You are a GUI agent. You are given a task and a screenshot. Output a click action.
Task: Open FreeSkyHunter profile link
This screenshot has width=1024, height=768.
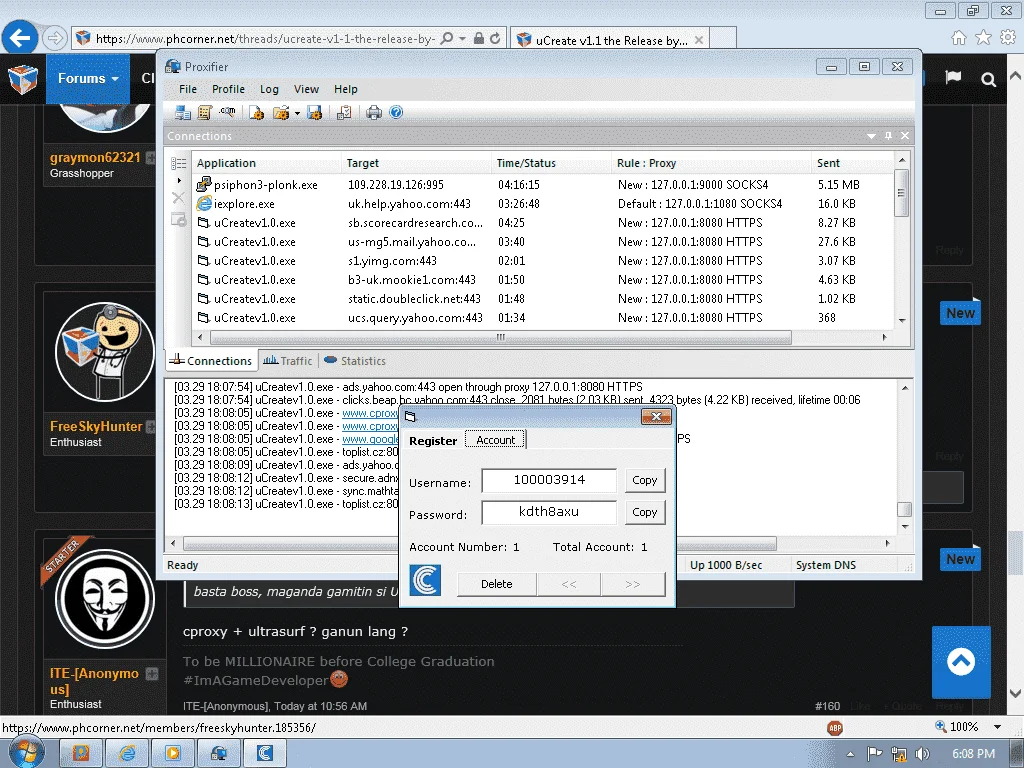click(x=96, y=426)
